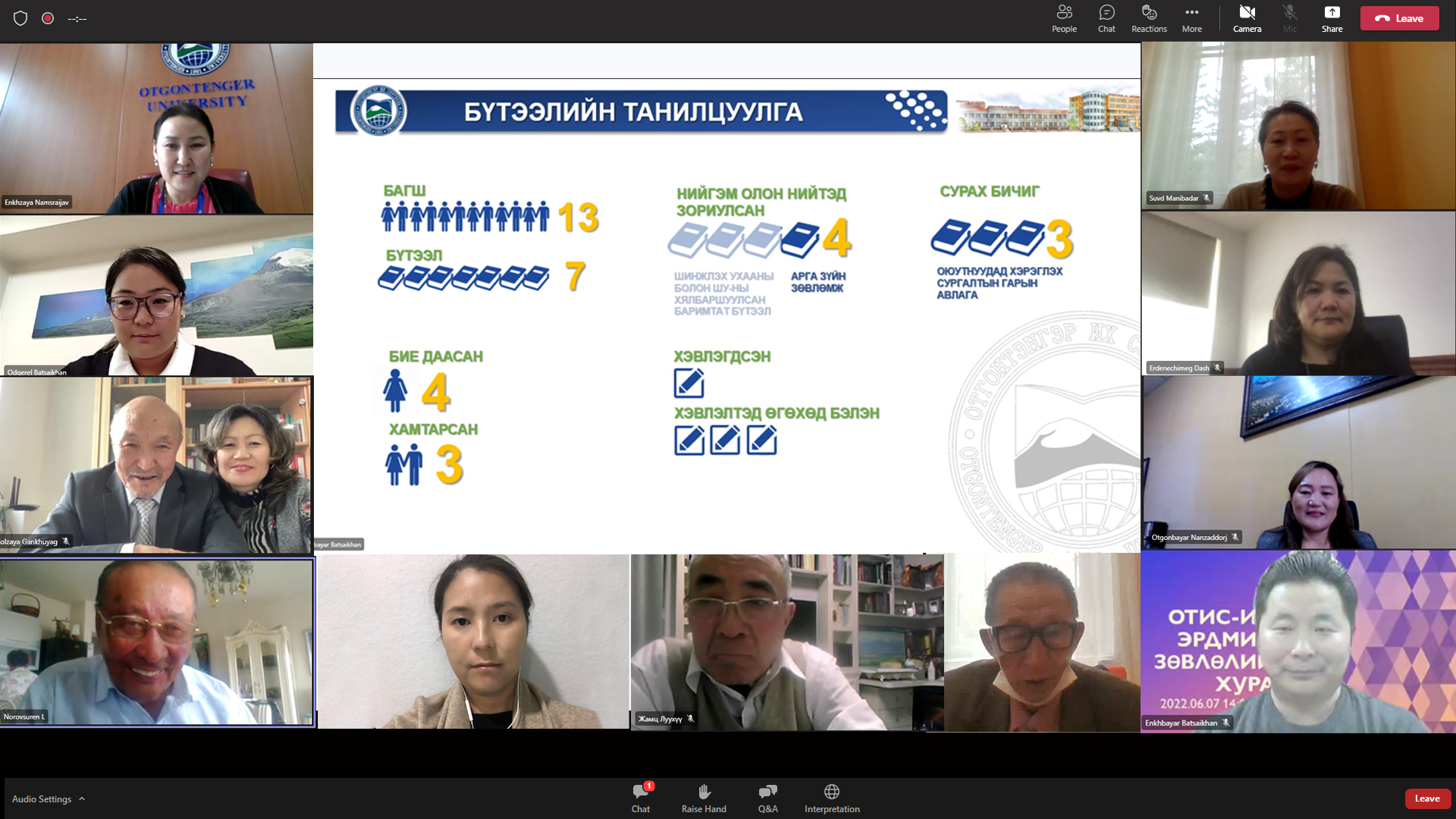This screenshot has height=819, width=1456.
Task: Raise Hand in the meeting
Action: coord(704,799)
